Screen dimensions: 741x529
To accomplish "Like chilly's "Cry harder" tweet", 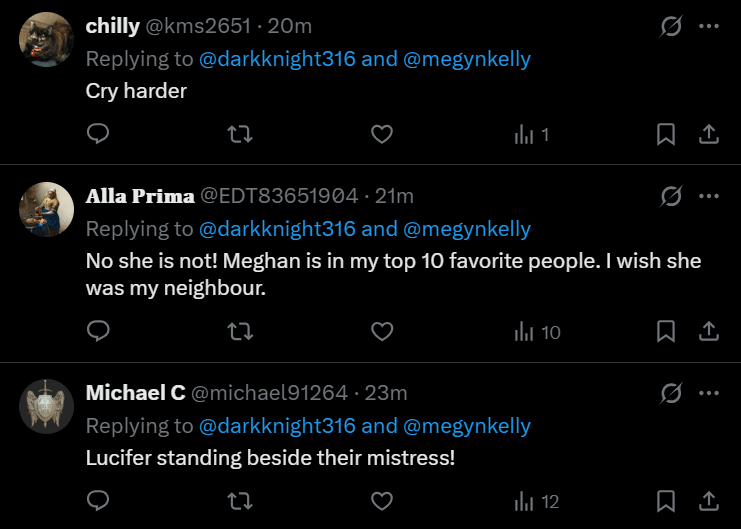I will pos(381,134).
